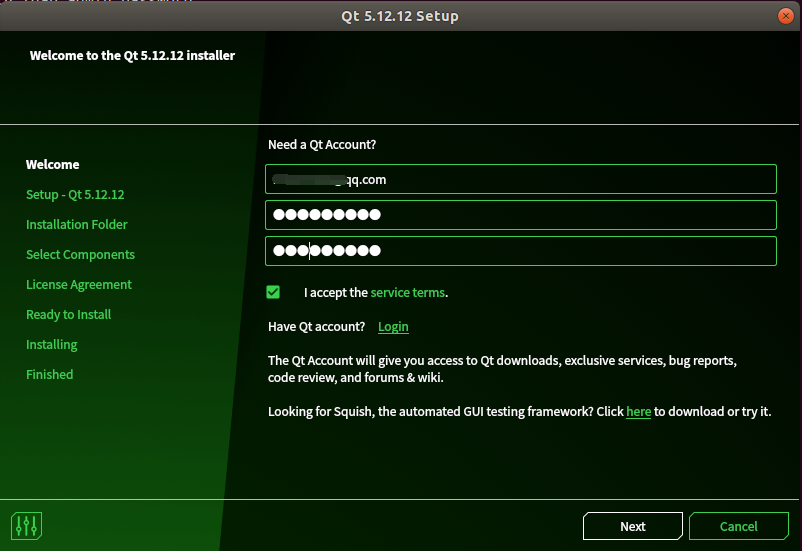This screenshot has width=802, height=551.
Task: Close the Qt 5.12.12 Setup window
Action: coord(786,16)
